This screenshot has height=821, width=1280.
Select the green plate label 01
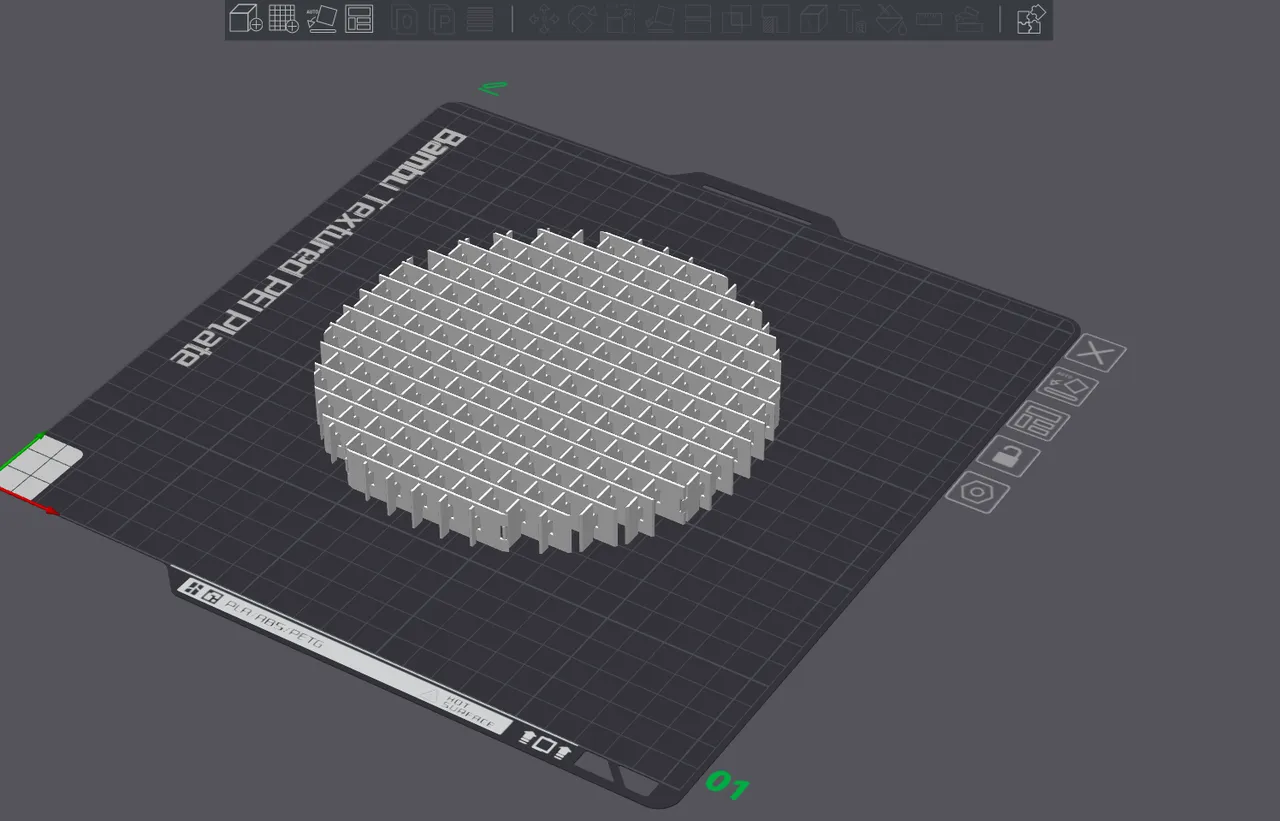click(x=727, y=786)
